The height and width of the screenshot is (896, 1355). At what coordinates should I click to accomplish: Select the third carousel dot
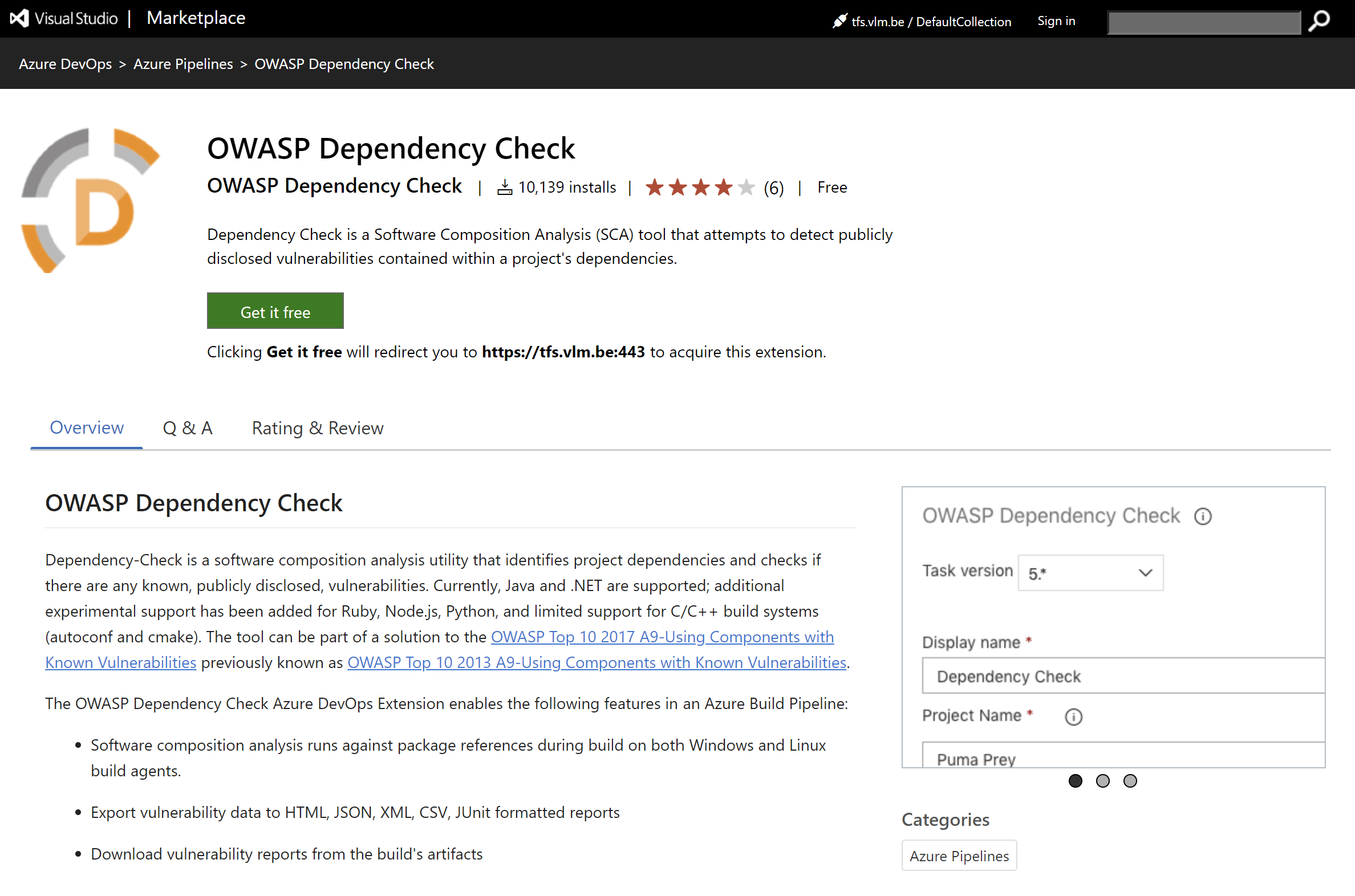click(x=1130, y=780)
